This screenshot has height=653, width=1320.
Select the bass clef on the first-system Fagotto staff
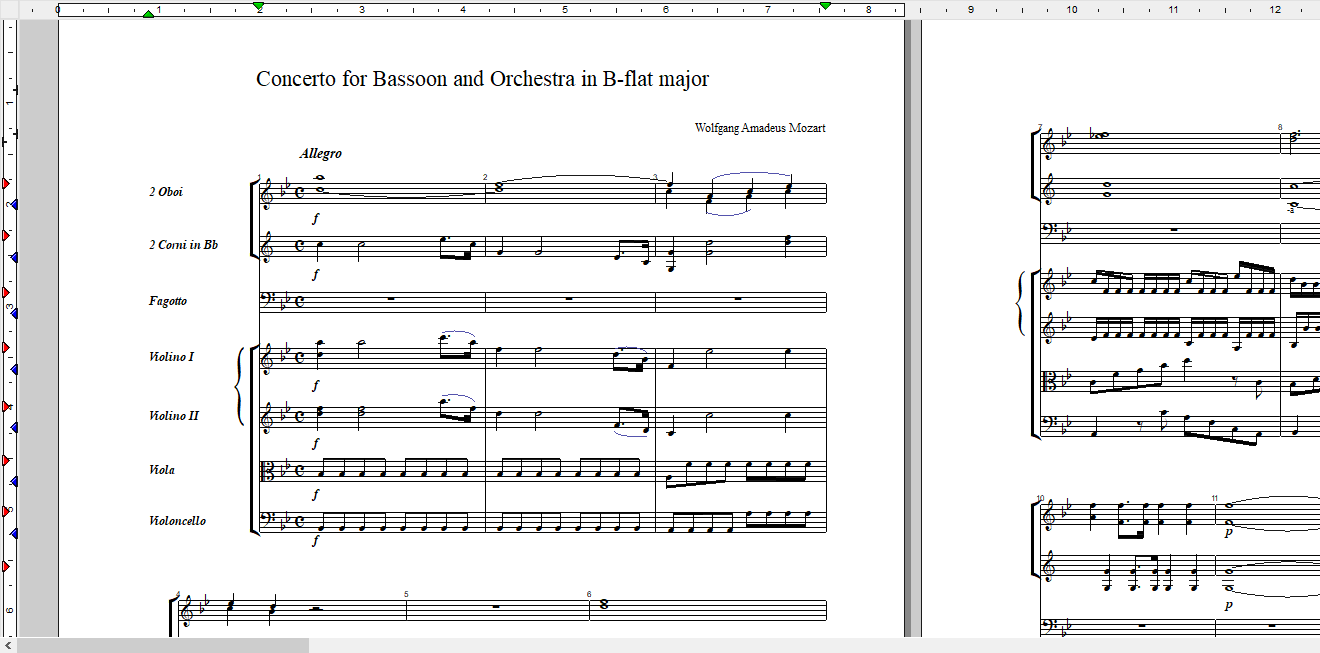[x=266, y=301]
